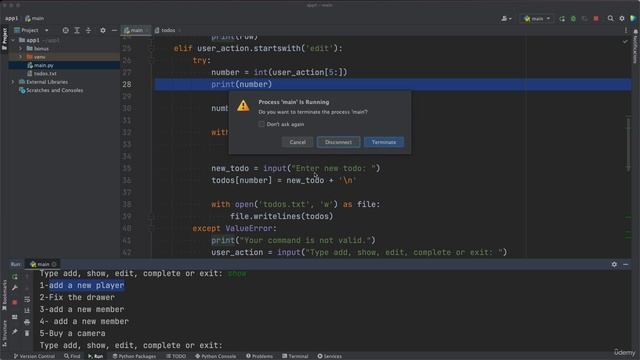Click the JetBrains Toolbox icon top right
Screen dimensions: 640x360
tap(633, 18)
